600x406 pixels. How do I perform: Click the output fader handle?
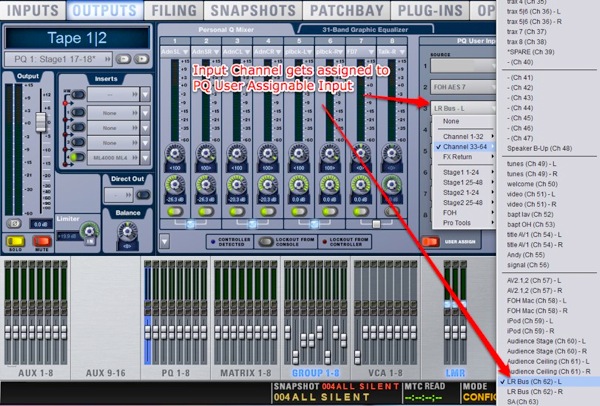(x=41, y=122)
